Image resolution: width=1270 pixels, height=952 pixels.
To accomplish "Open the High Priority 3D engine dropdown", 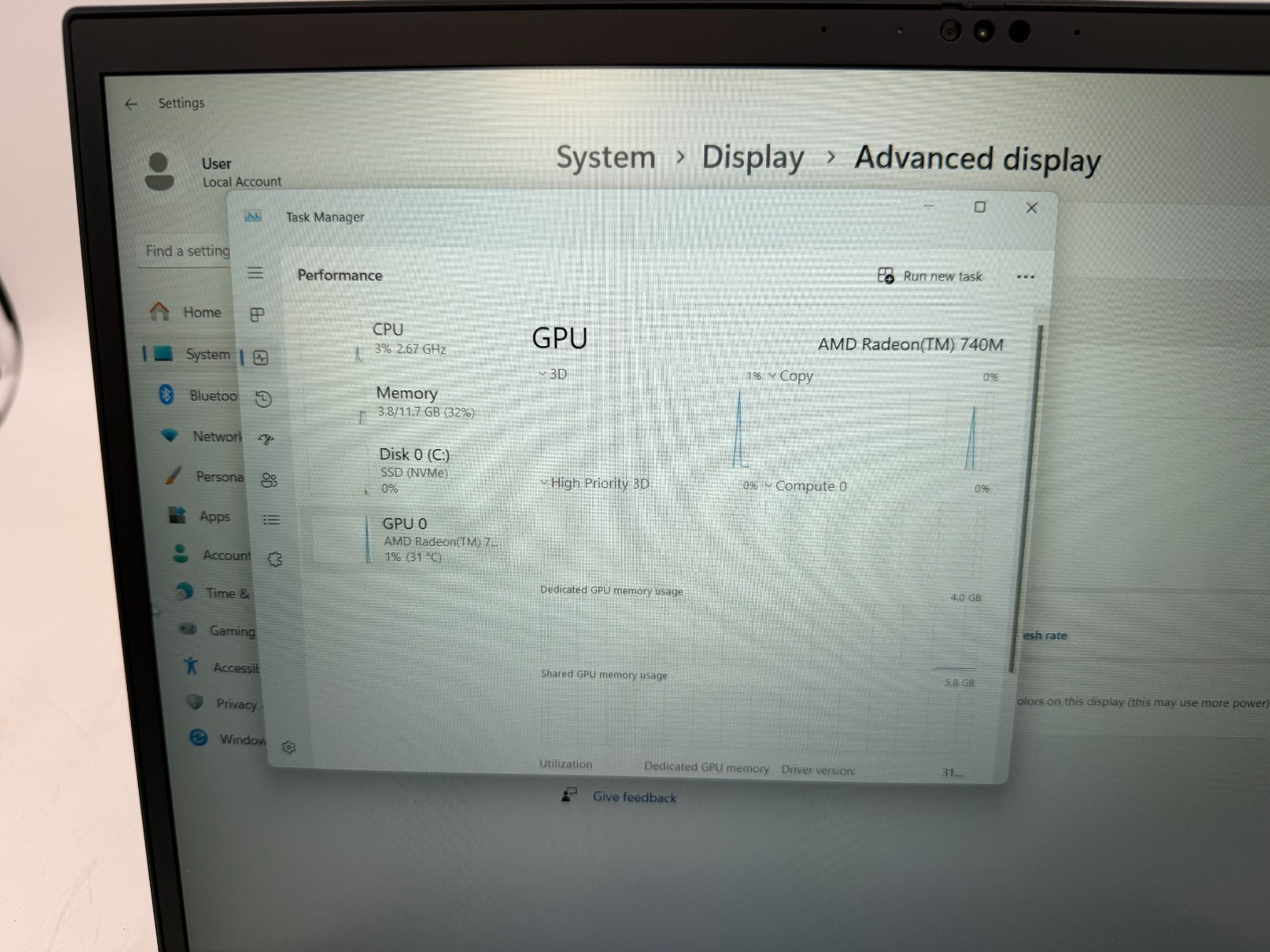I will pos(595,483).
